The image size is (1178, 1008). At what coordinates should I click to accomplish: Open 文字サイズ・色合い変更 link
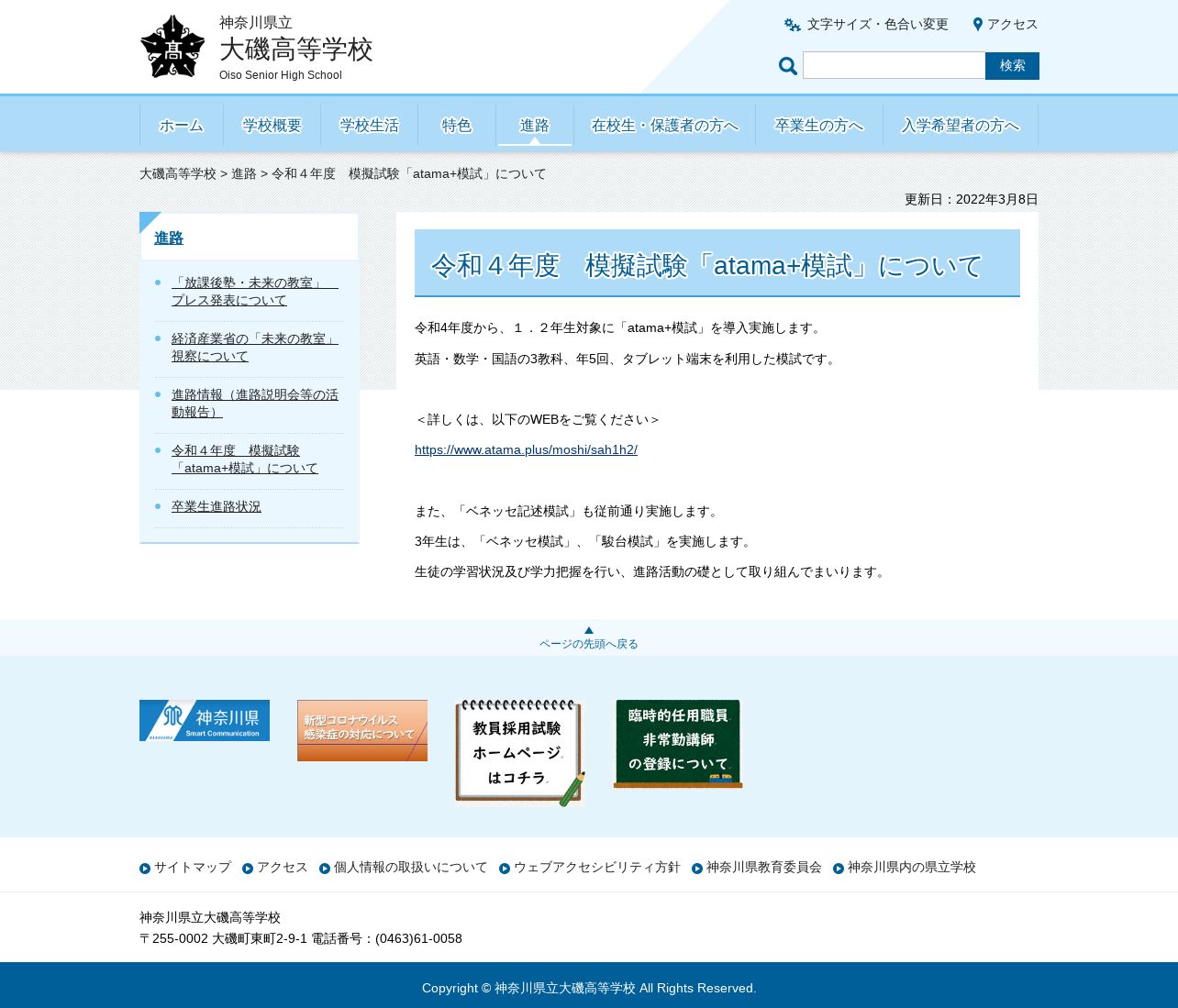click(x=877, y=25)
